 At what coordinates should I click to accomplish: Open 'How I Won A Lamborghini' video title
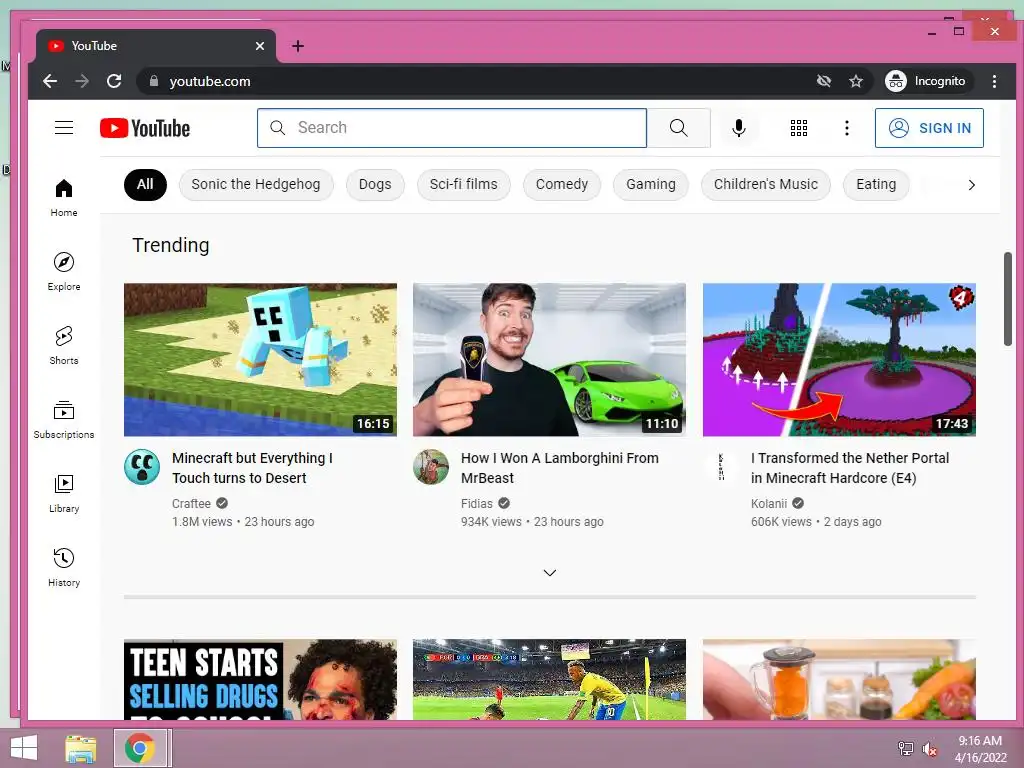pos(560,468)
